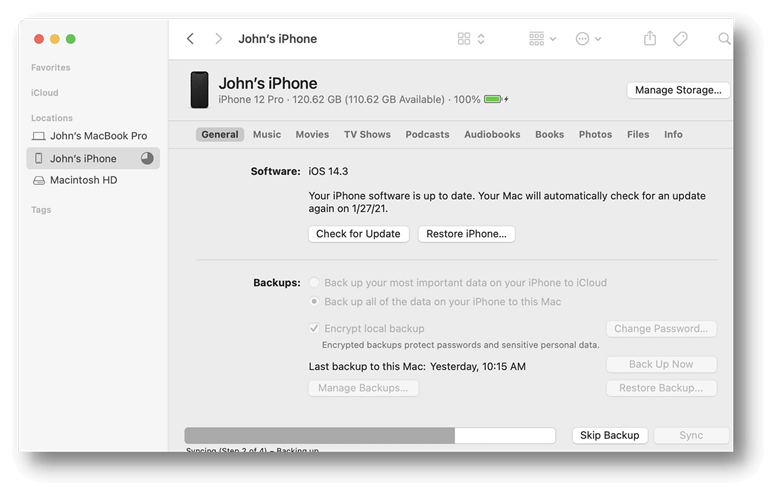Click the John's iPhone window title
The height and width of the screenshot is (494, 775).
pyautogui.click(x=278, y=39)
